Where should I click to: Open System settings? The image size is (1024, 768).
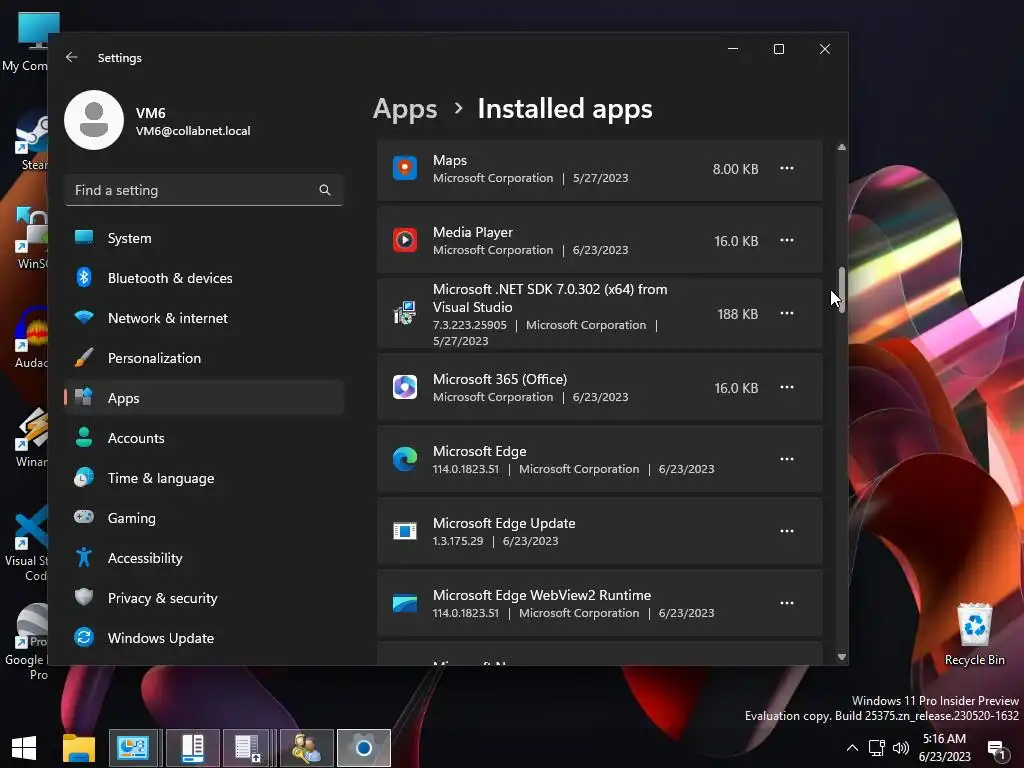204,238
